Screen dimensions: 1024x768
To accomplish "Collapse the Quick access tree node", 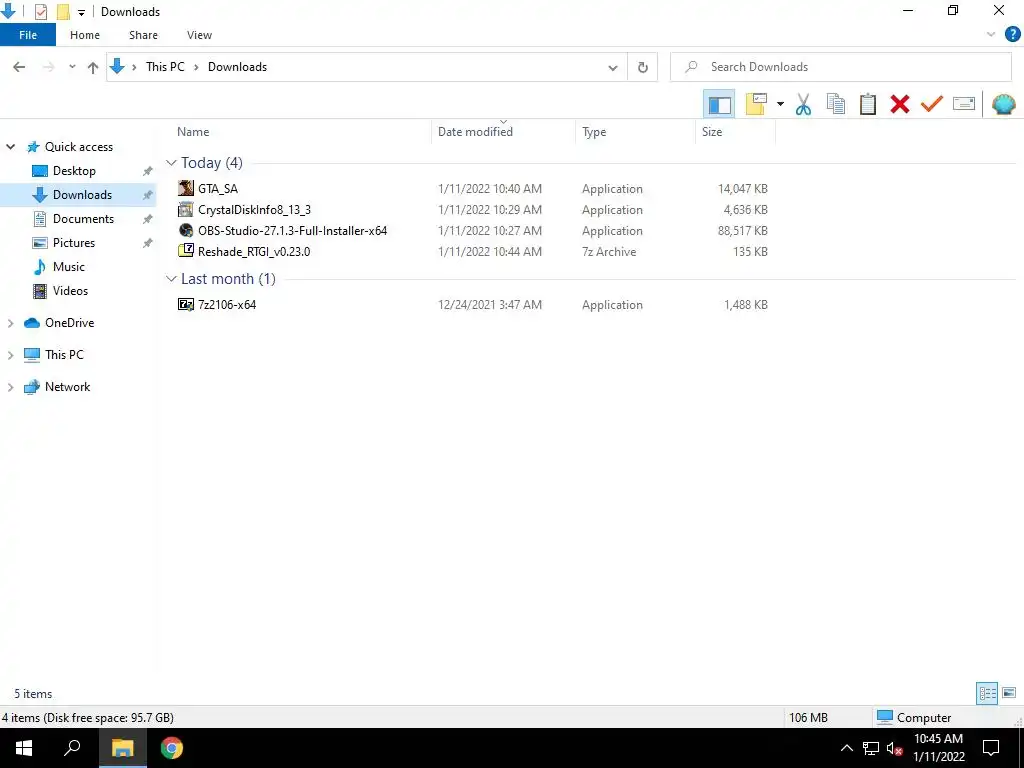I will [x=10, y=147].
